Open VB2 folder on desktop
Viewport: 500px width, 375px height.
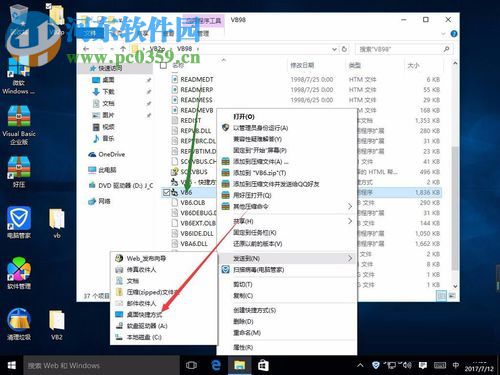click(x=57, y=325)
